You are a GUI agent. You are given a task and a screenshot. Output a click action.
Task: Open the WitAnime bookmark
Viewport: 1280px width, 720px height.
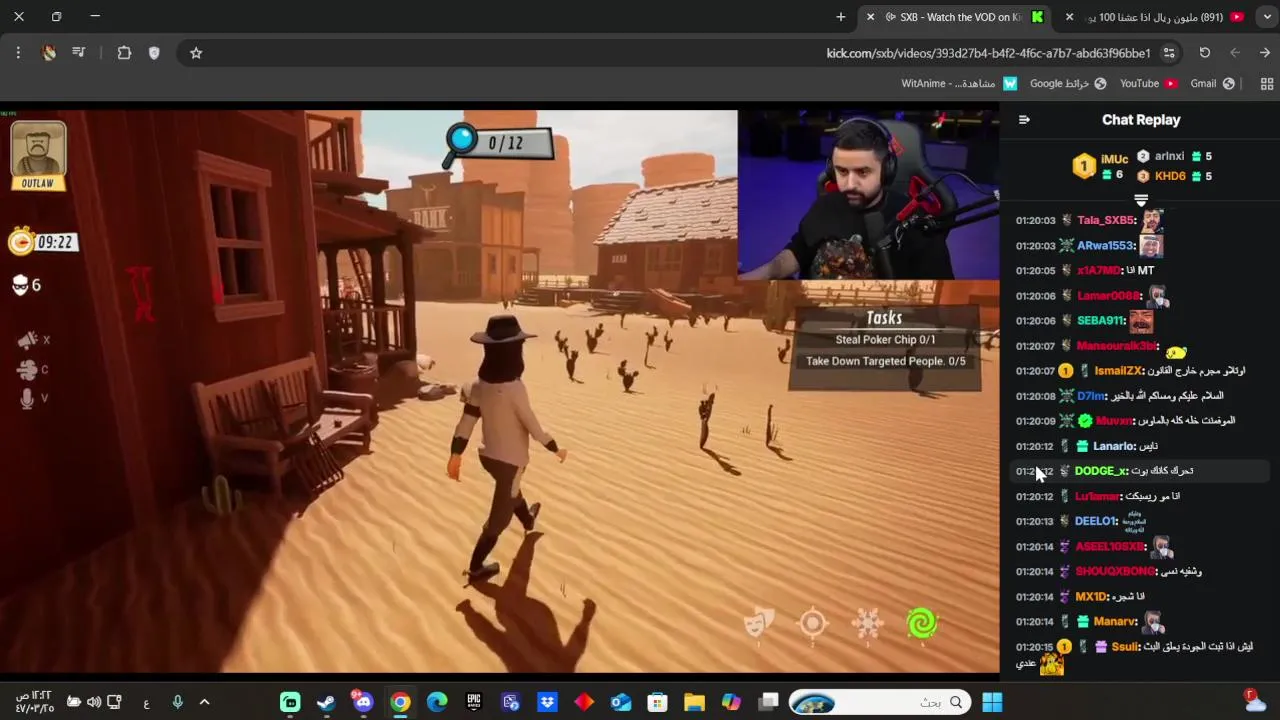click(959, 84)
